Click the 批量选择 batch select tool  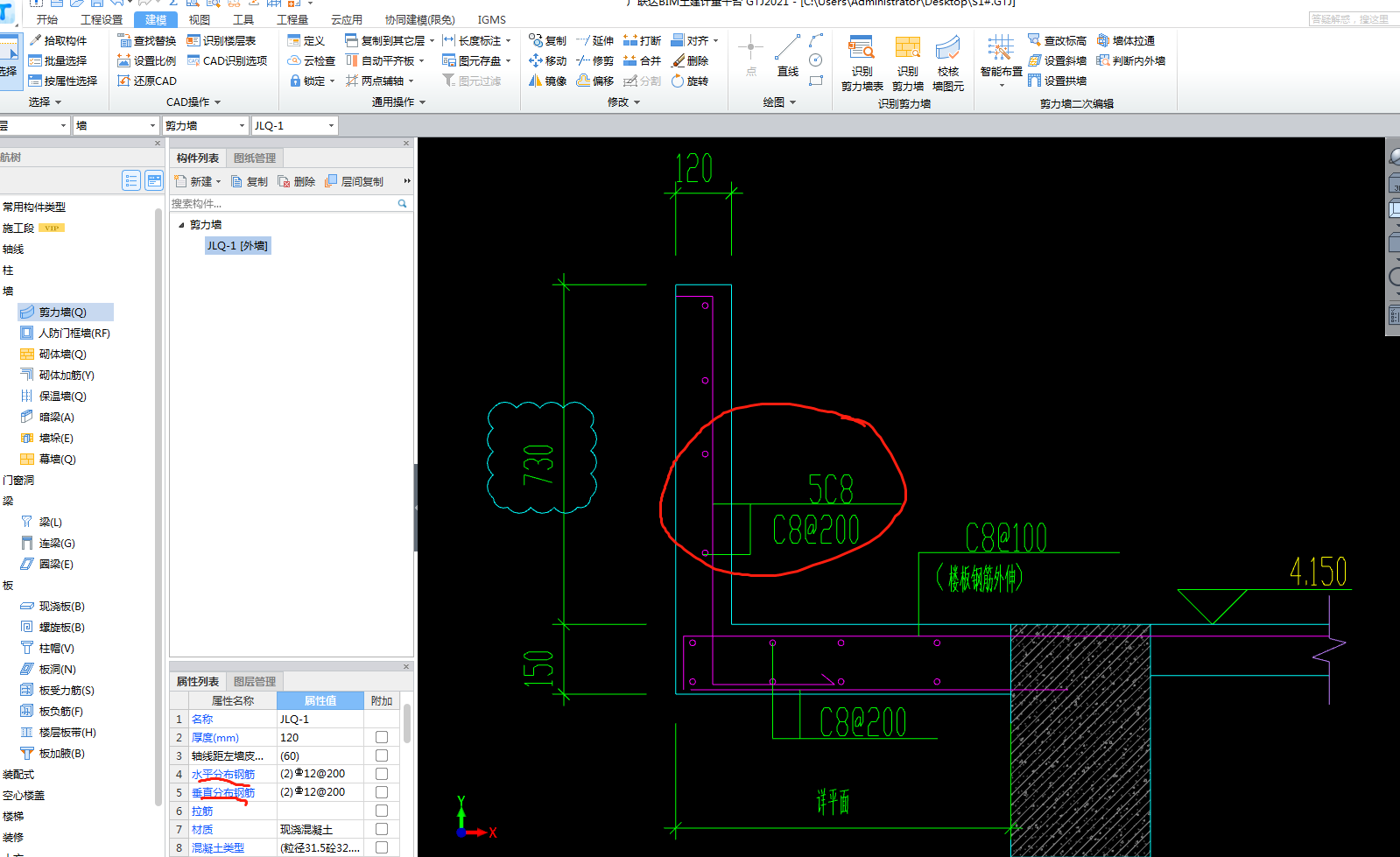58,60
